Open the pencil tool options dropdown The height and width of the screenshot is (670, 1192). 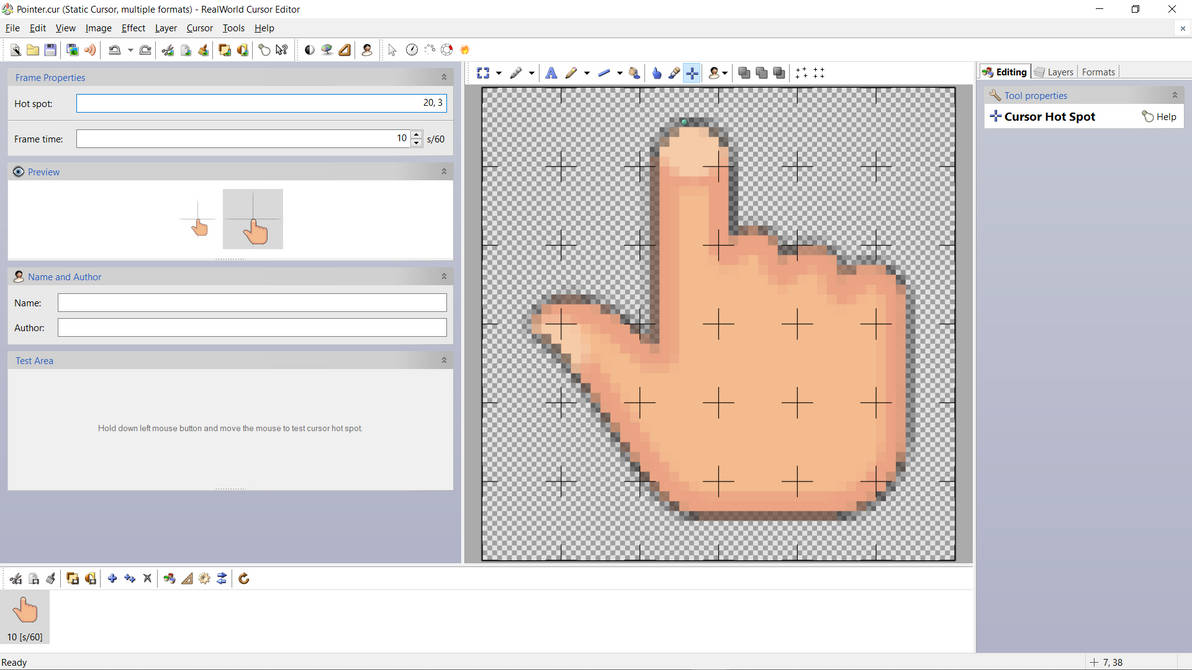click(586, 72)
